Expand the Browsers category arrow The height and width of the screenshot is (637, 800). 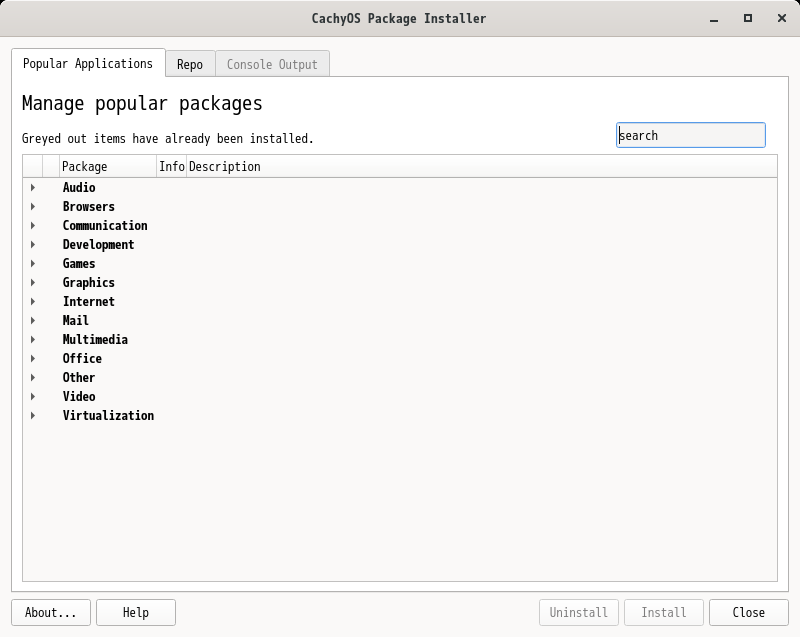pyautogui.click(x=33, y=207)
